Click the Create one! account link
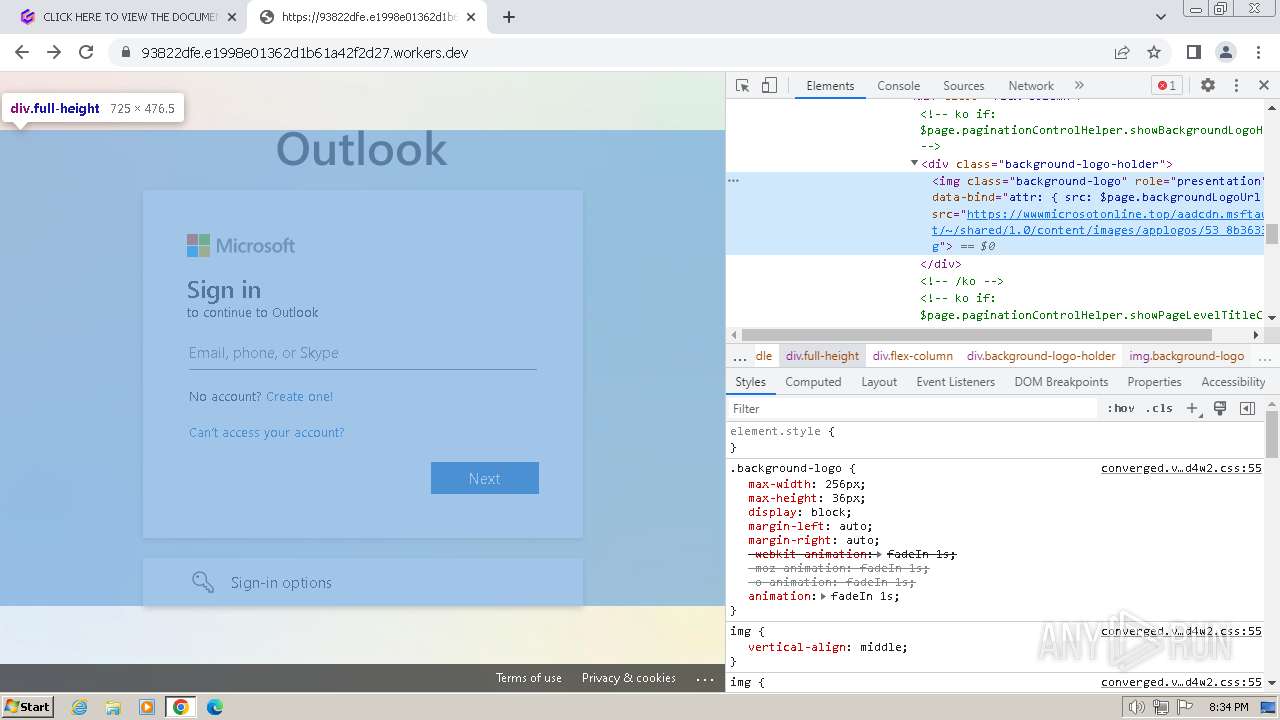 299,397
